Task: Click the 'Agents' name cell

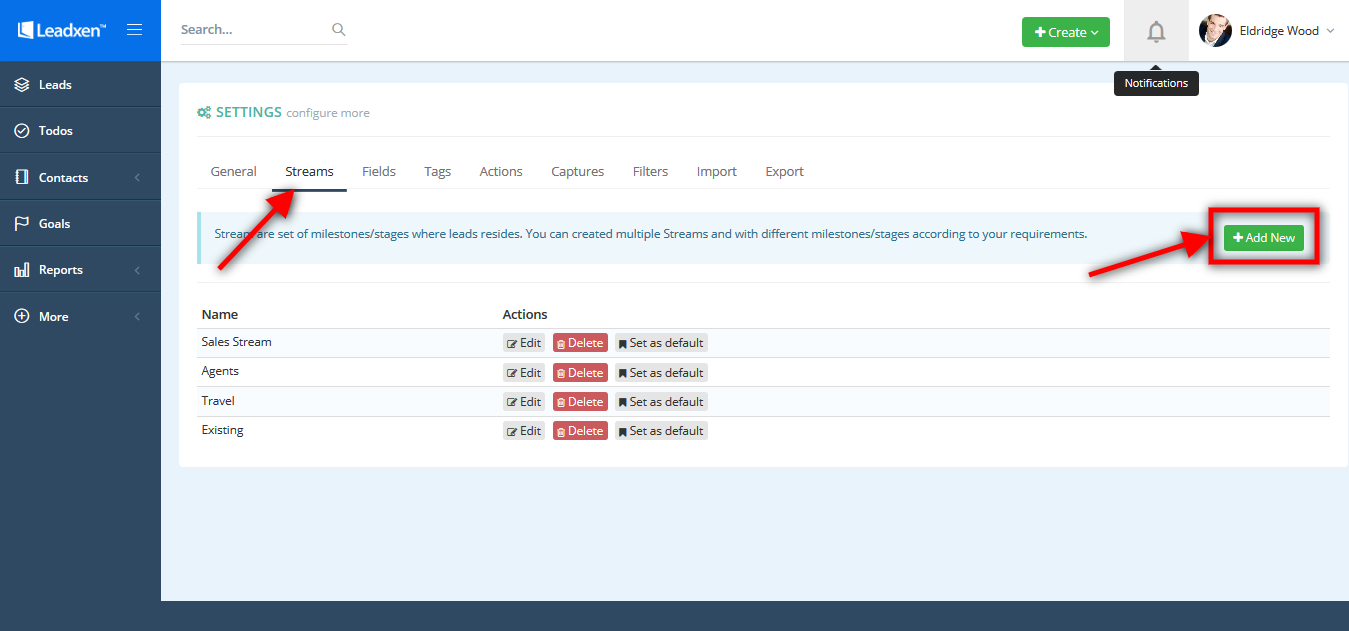Action: [x=220, y=371]
